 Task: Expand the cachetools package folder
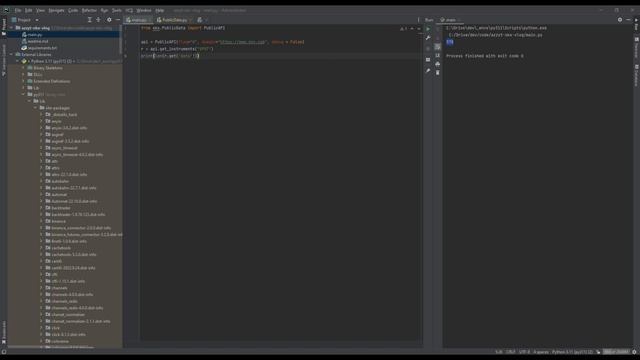pos(41,248)
